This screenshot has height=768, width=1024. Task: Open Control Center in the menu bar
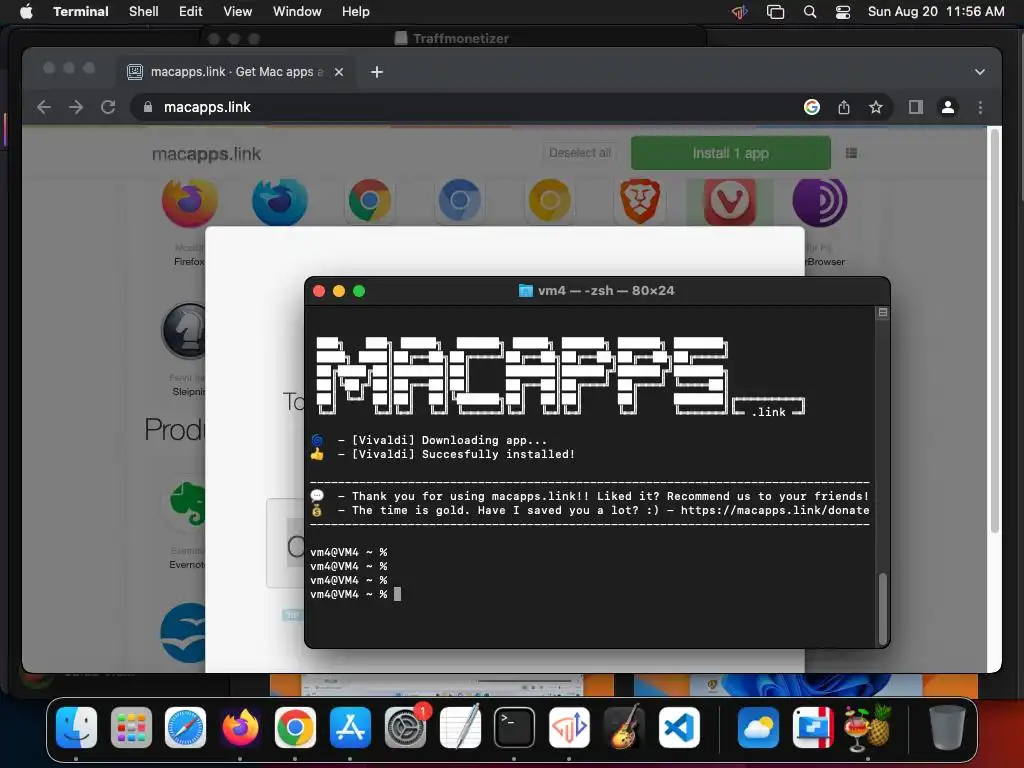click(842, 12)
